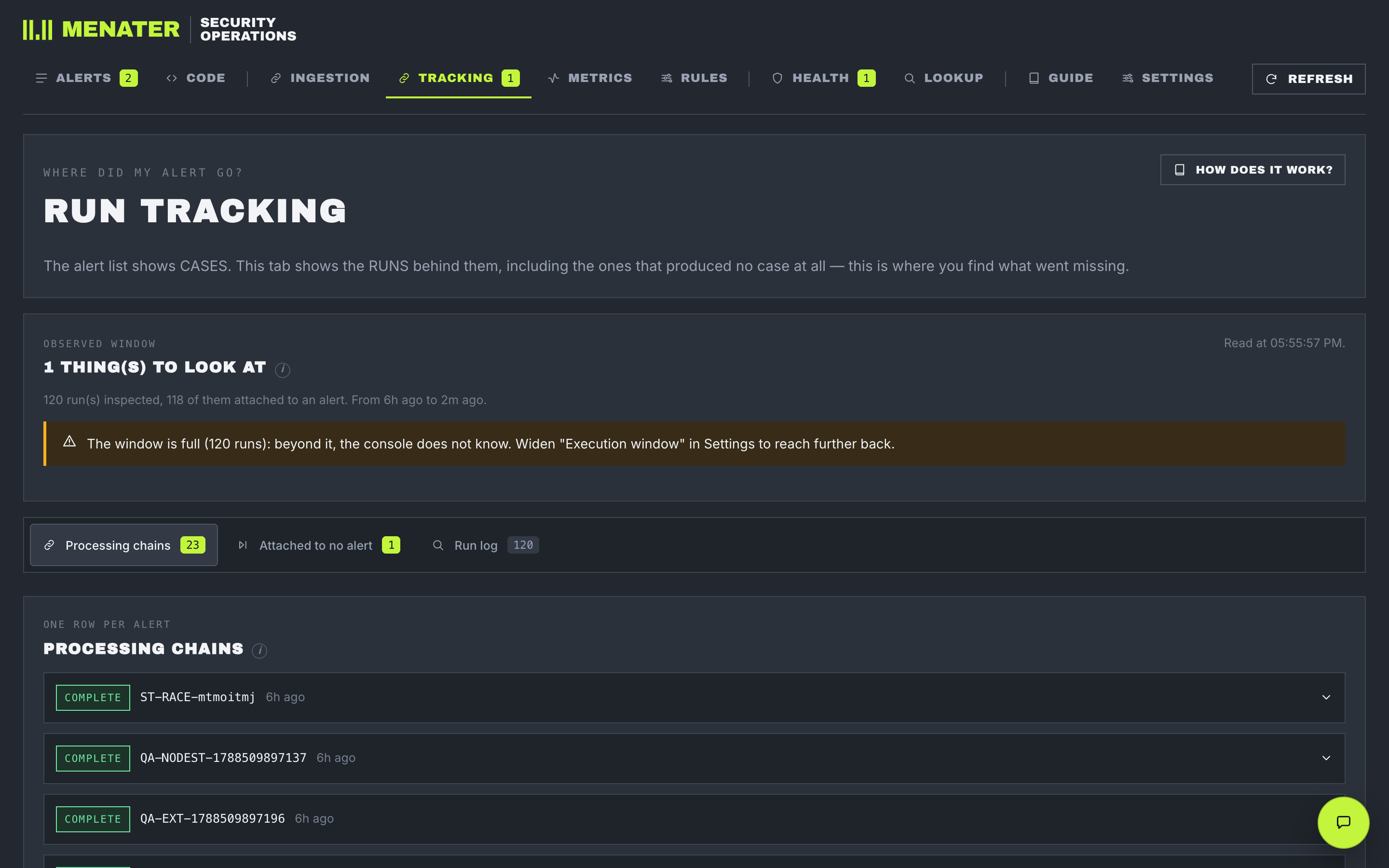Open the Run log sub-tab
The width and height of the screenshot is (1389, 868).
[485, 545]
